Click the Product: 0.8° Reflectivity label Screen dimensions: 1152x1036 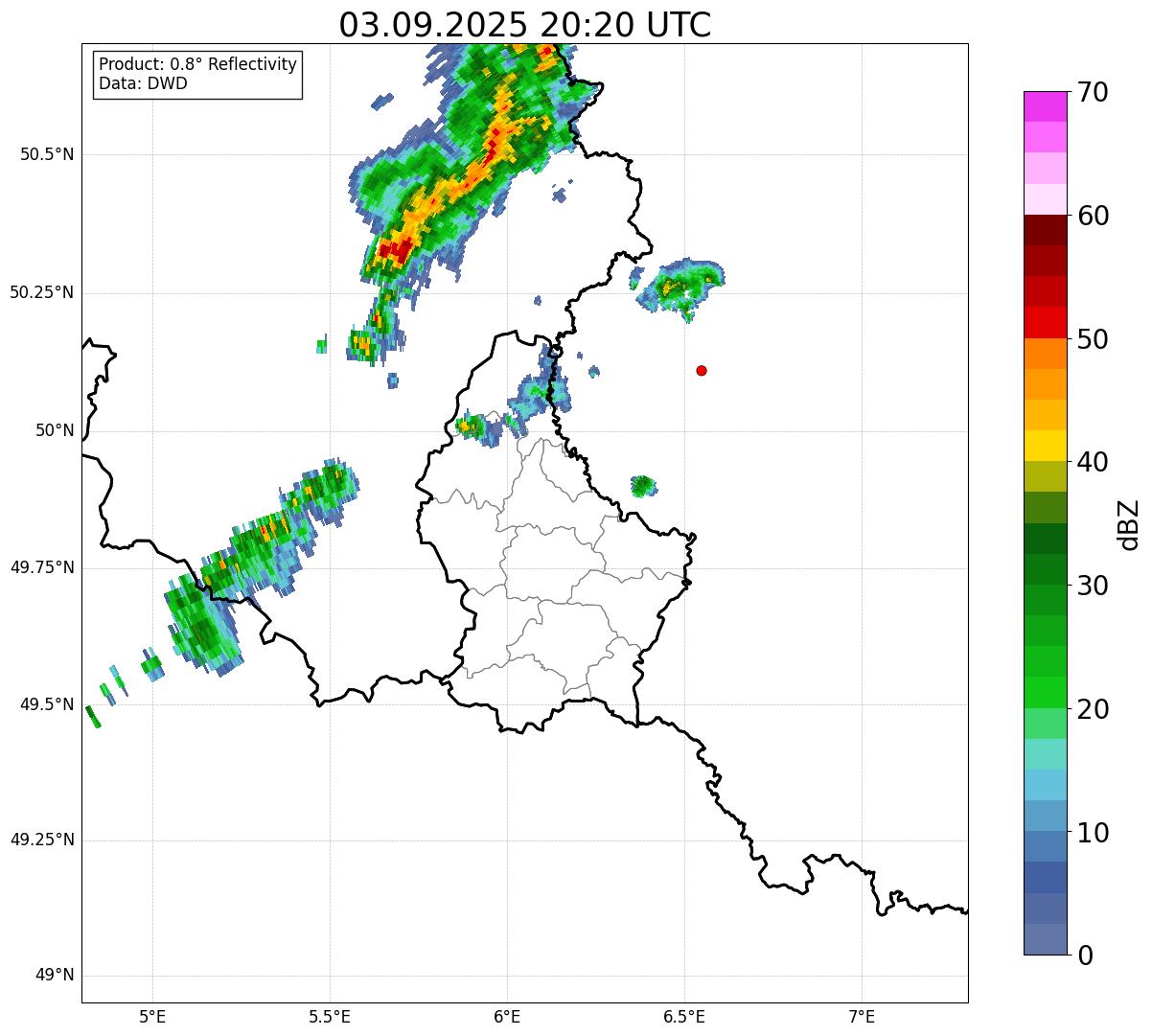pyautogui.click(x=198, y=64)
